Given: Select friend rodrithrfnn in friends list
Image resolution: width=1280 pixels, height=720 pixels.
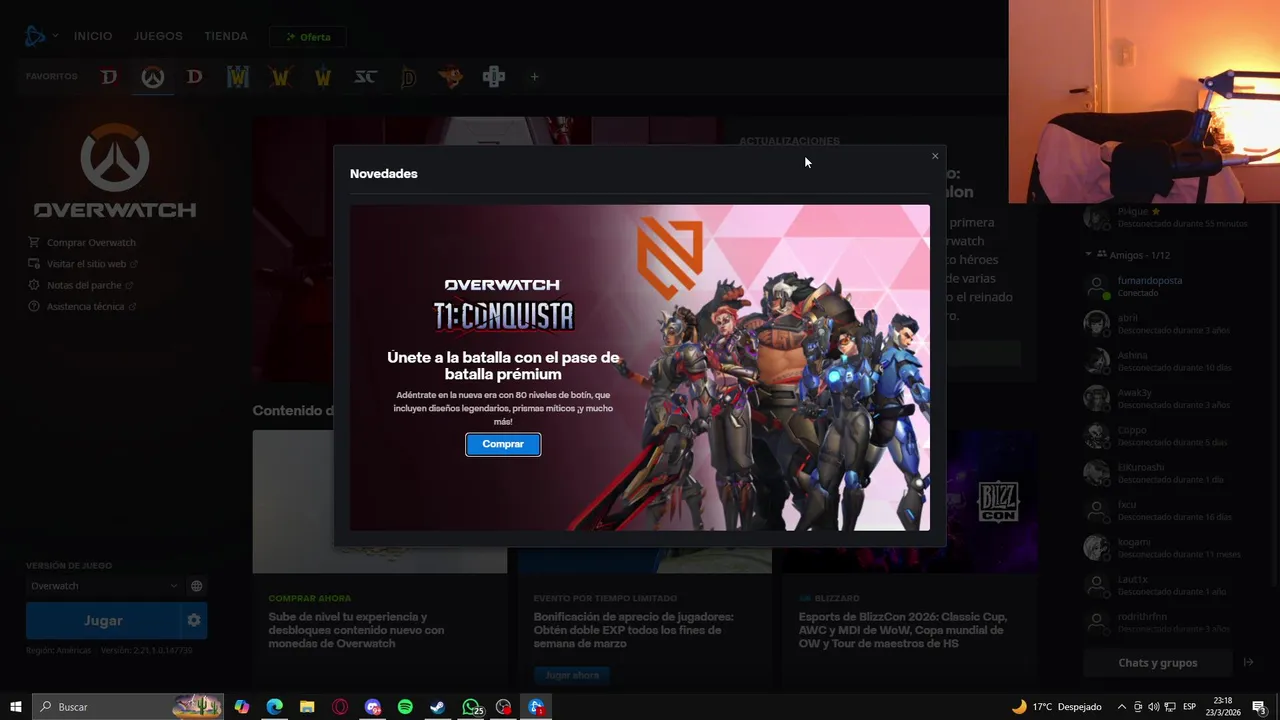Looking at the screenshot, I should pyautogui.click(x=1159, y=622).
